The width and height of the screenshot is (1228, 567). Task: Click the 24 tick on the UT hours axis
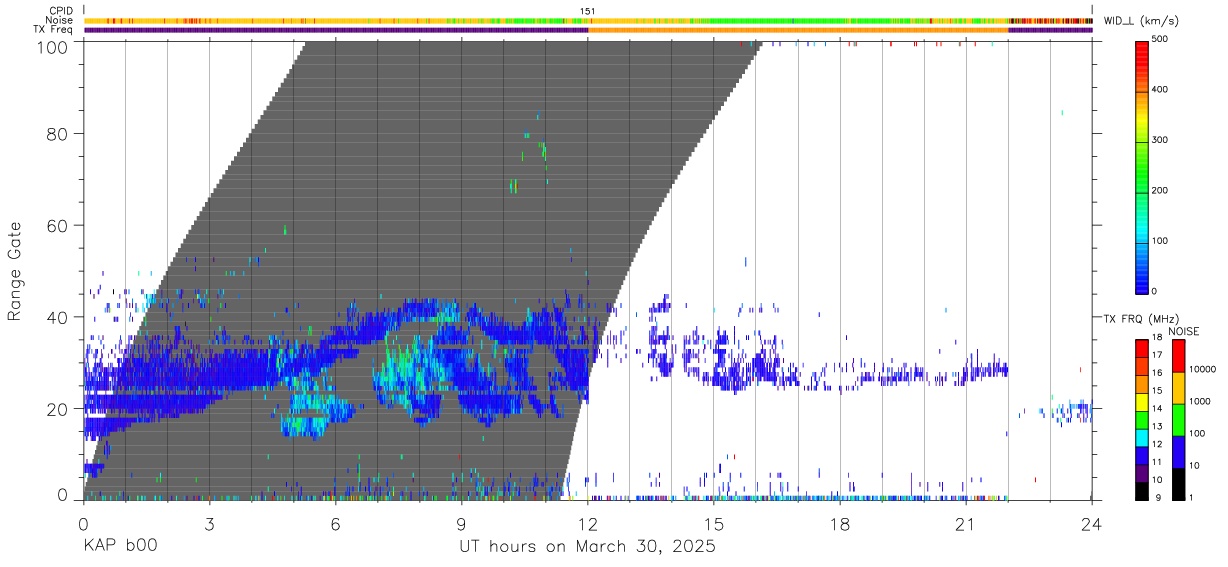coord(1091,523)
